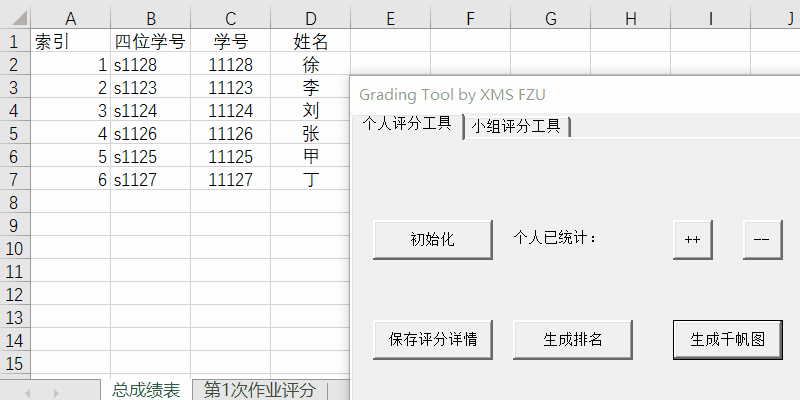The height and width of the screenshot is (400, 800).
Task: Click the 四位学号 header cell
Action: [x=151, y=40]
